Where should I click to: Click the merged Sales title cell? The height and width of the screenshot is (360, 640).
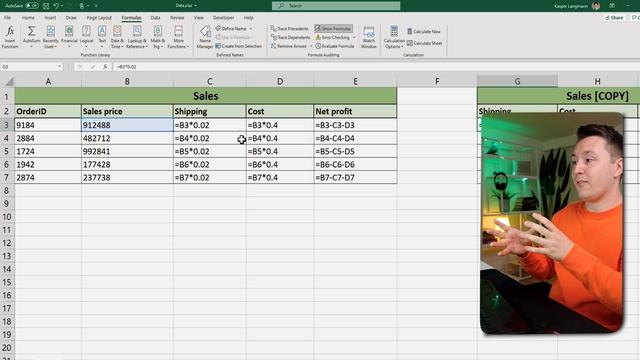click(206, 96)
